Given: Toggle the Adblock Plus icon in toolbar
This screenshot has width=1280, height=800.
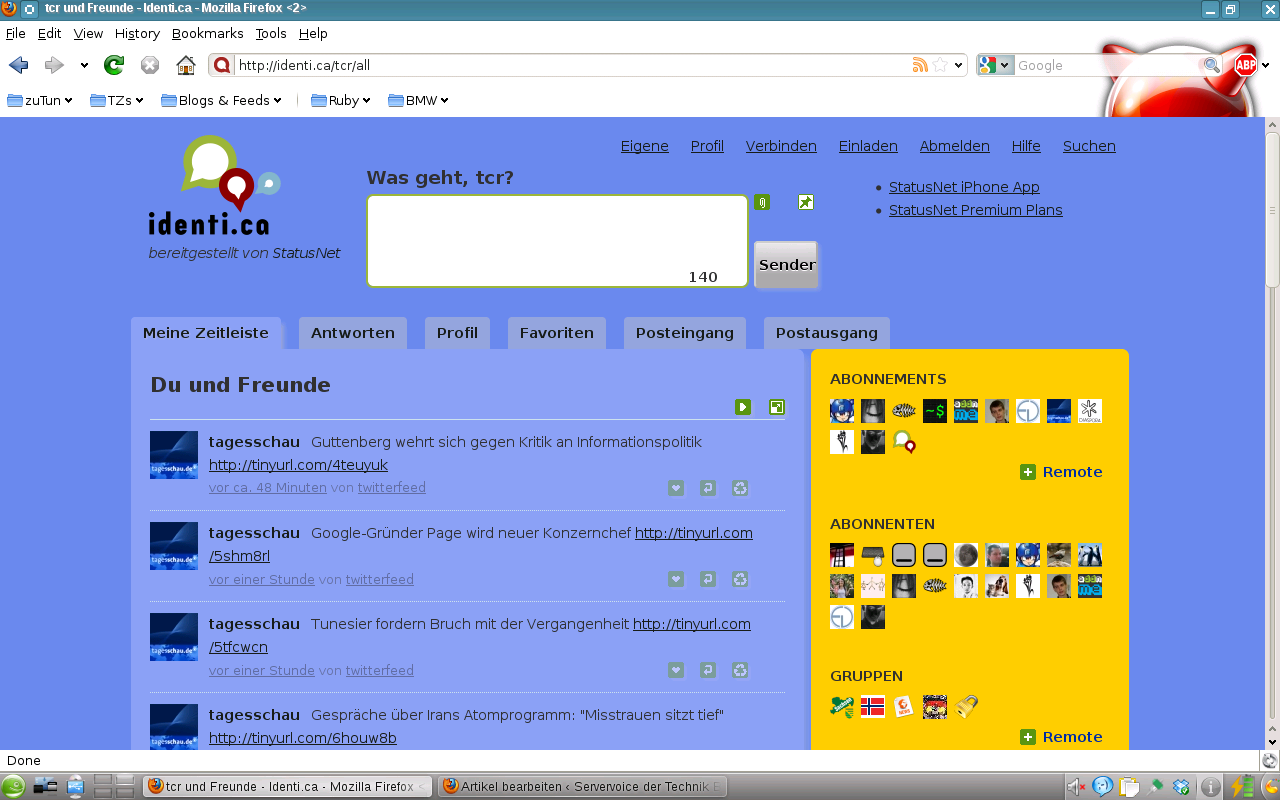Looking at the screenshot, I should pos(1245,65).
